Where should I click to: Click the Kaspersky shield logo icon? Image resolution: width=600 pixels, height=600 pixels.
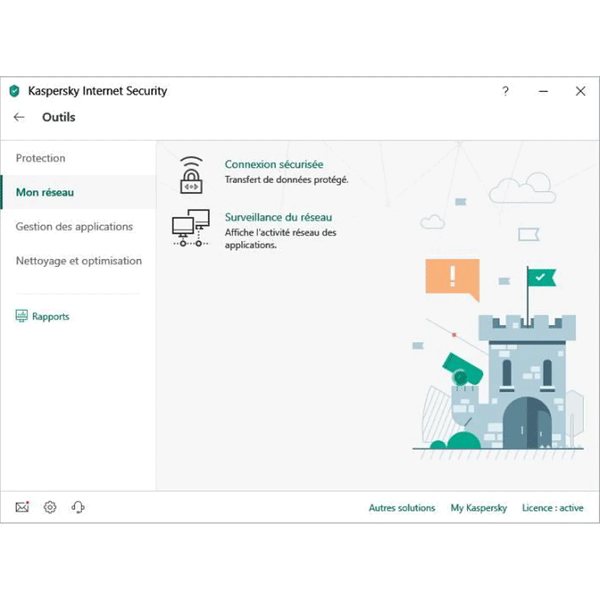(x=14, y=91)
